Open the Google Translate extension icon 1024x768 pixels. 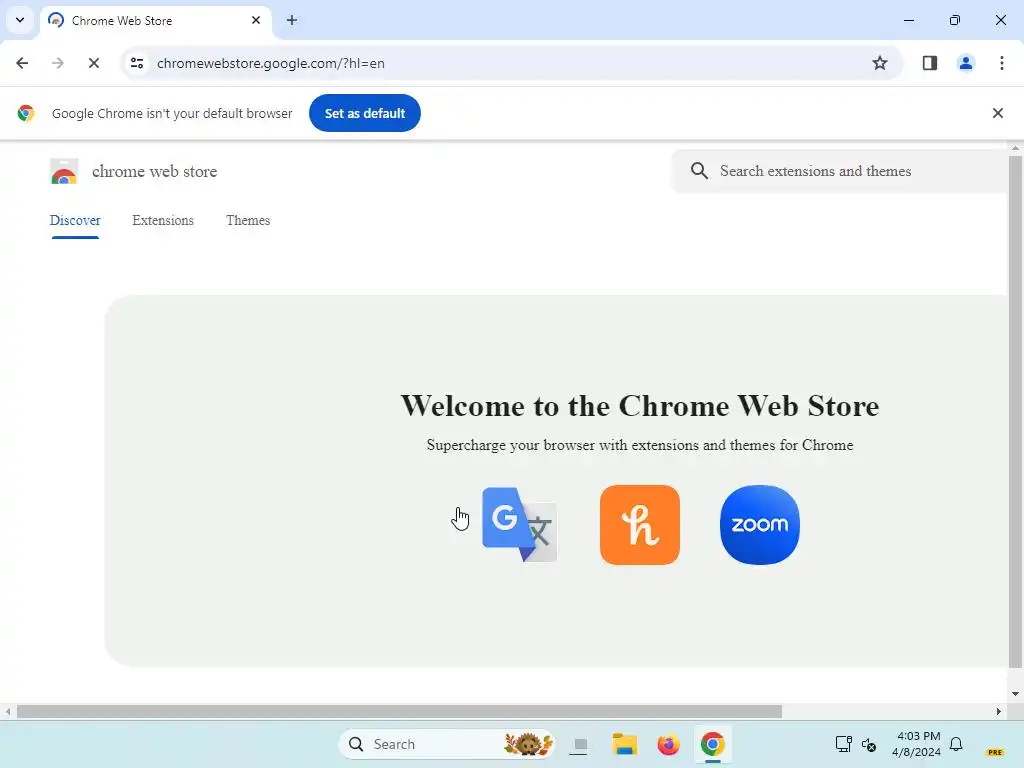520,524
